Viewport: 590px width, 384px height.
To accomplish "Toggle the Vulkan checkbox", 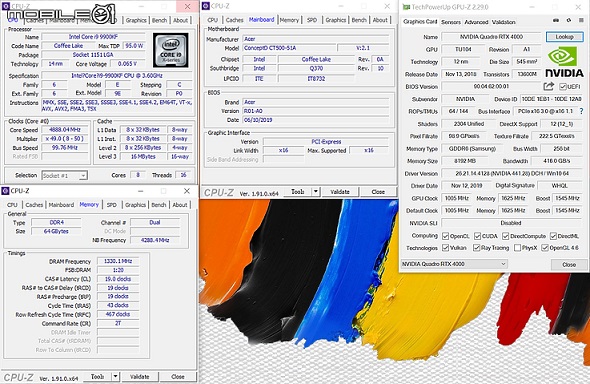I will [446, 248].
